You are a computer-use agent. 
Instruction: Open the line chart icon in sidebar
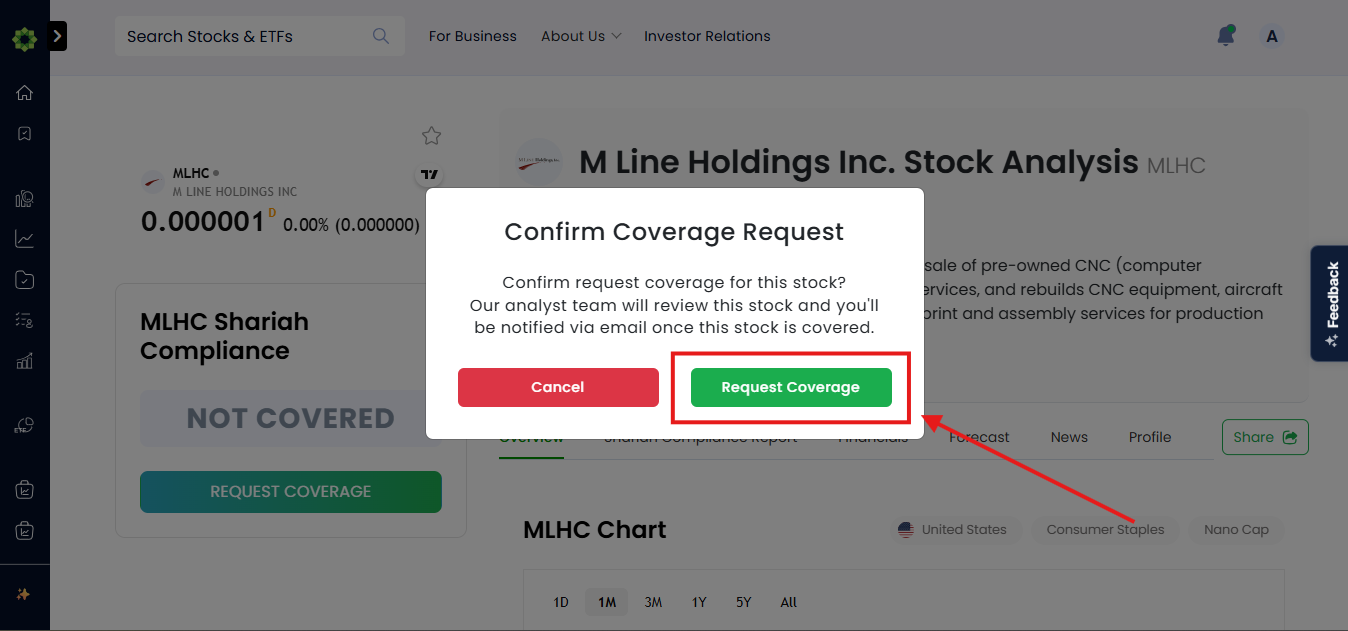(x=24, y=239)
